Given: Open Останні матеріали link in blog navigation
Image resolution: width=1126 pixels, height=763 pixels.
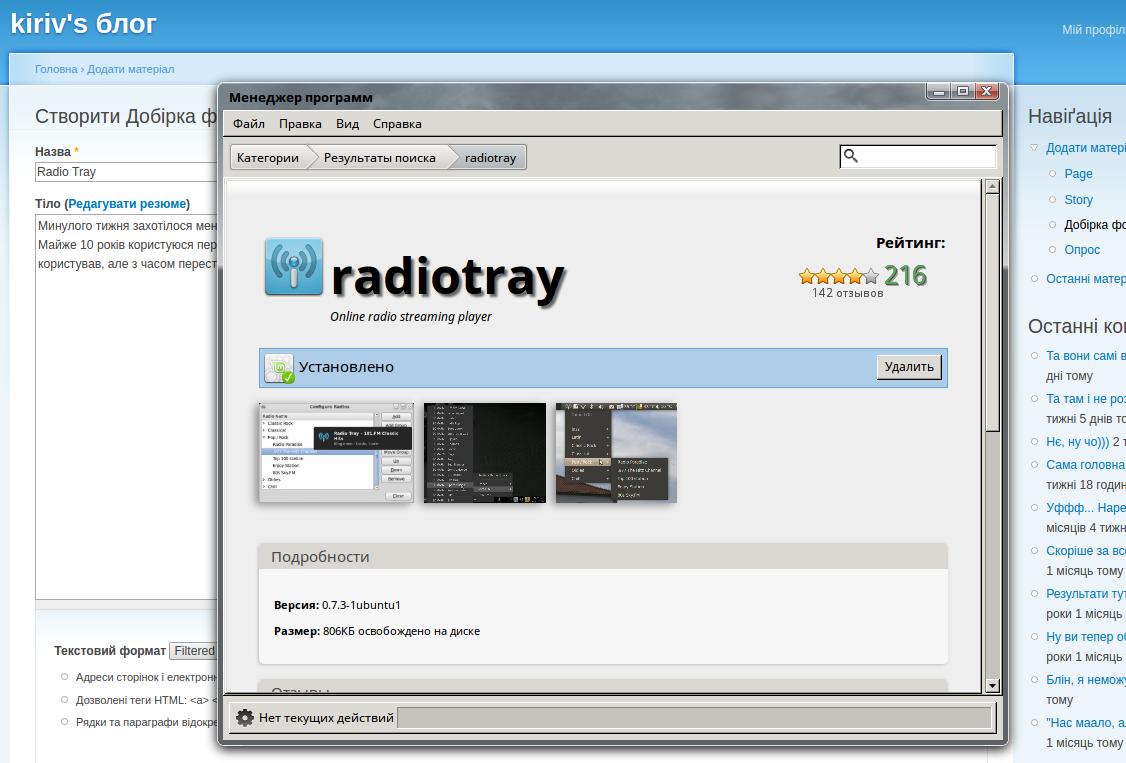Looking at the screenshot, I should (1086, 278).
